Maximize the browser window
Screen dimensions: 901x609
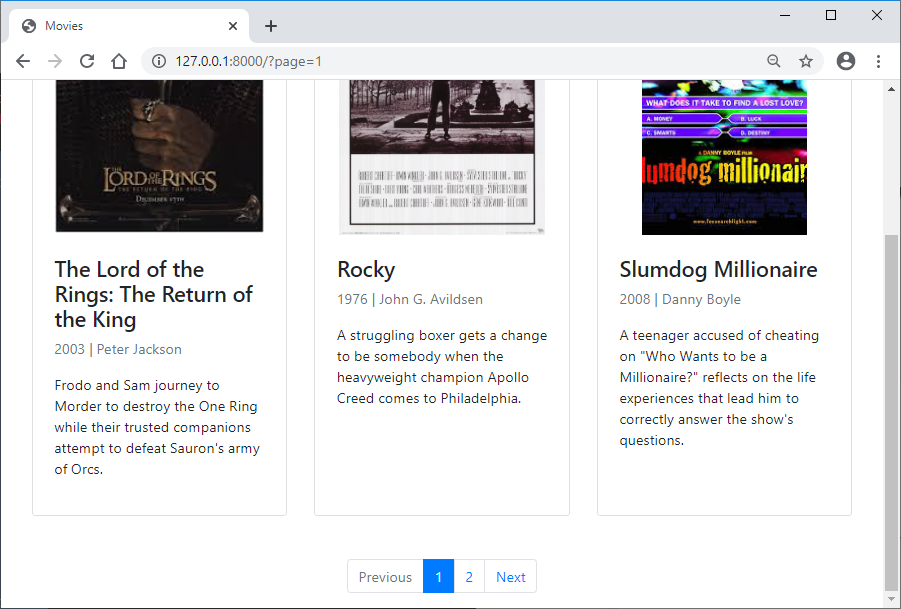point(831,16)
